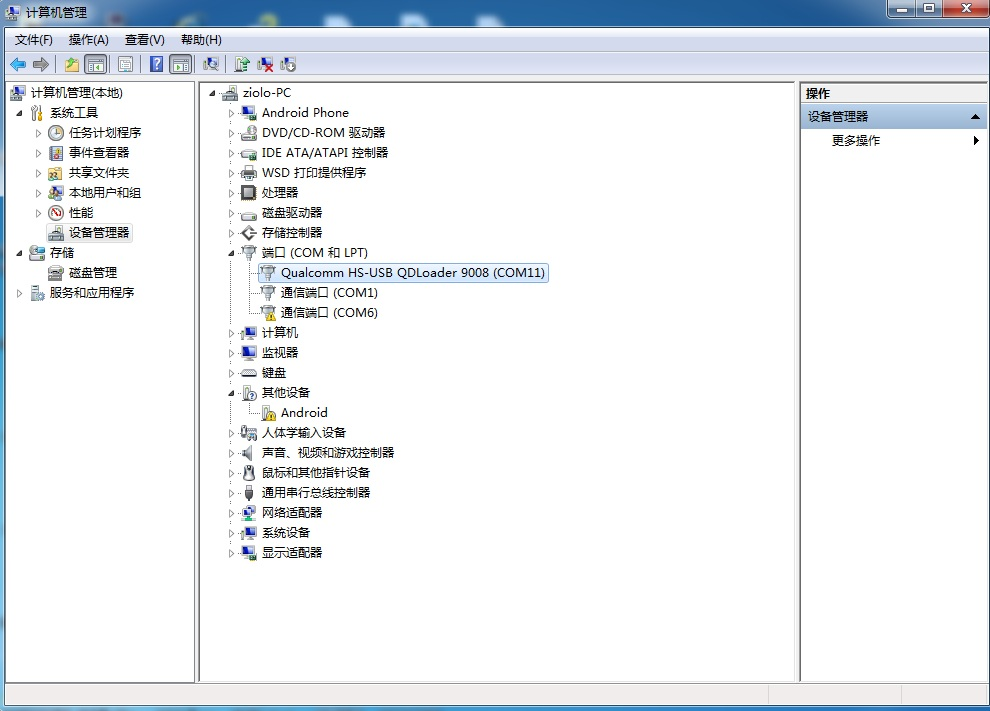Viewport: 990px width, 711px height.
Task: Select 网络适配器 category
Action: click(292, 513)
